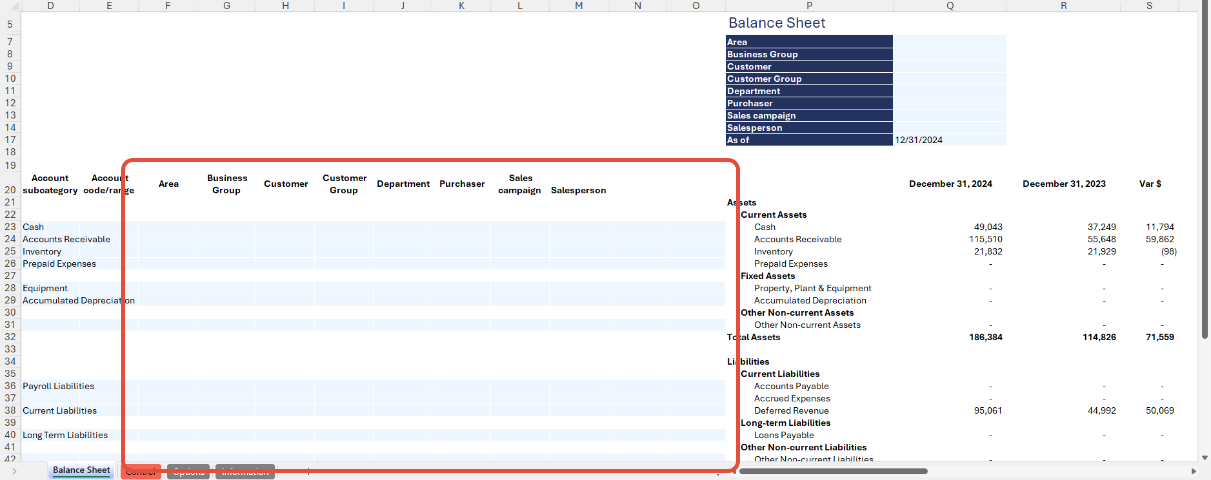Image resolution: width=1211 pixels, height=480 pixels.
Task: Click the Accrued Expenses row label
Action: 791,398
